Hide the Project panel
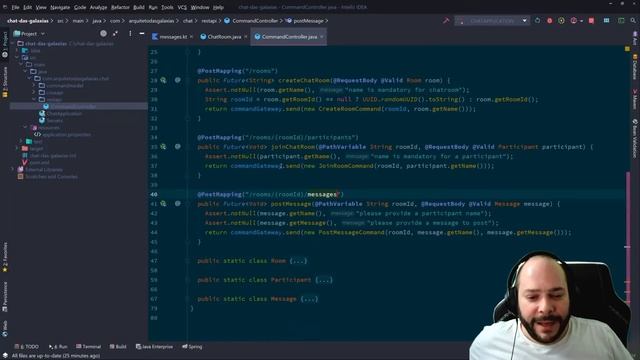The height and width of the screenshot is (360, 640). point(142,33)
